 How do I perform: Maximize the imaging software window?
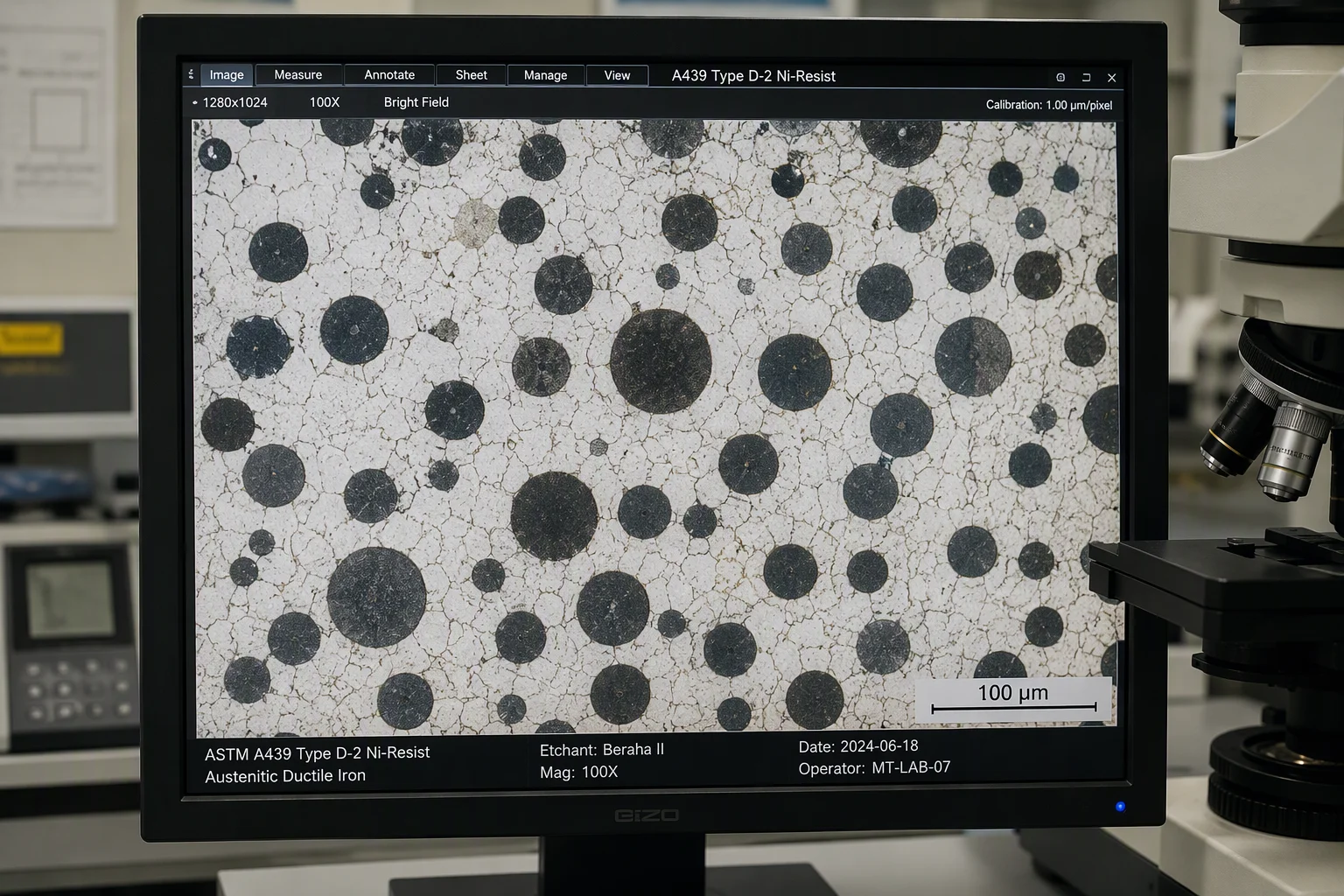tap(1086, 78)
